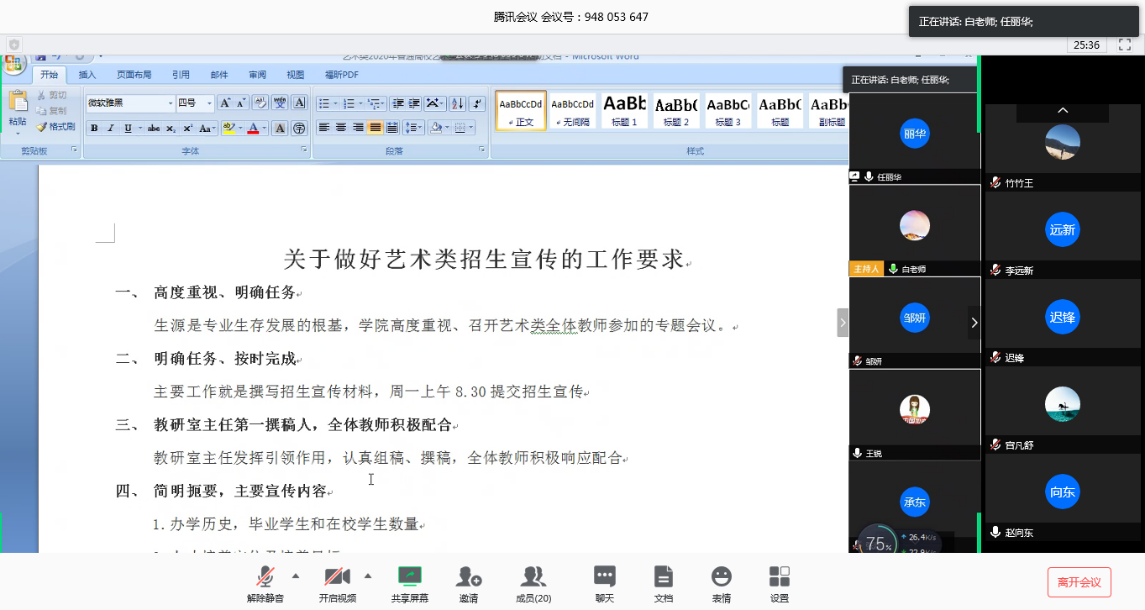Select the 任丽华 participant video tile
The height and width of the screenshot is (610, 1145).
tap(914, 135)
